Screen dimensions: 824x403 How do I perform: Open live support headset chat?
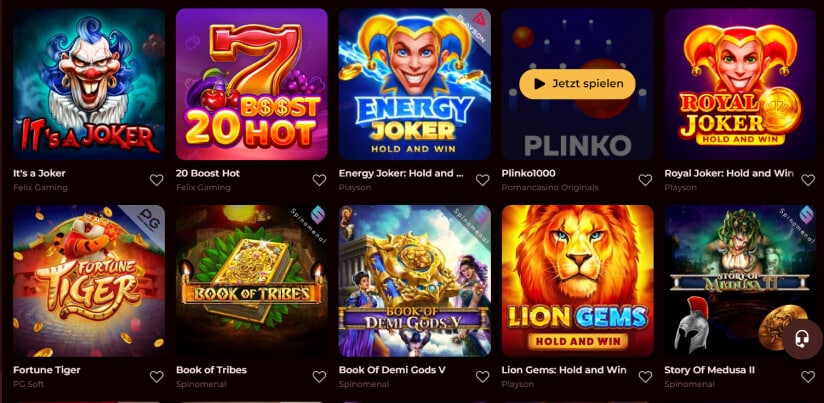(x=802, y=339)
